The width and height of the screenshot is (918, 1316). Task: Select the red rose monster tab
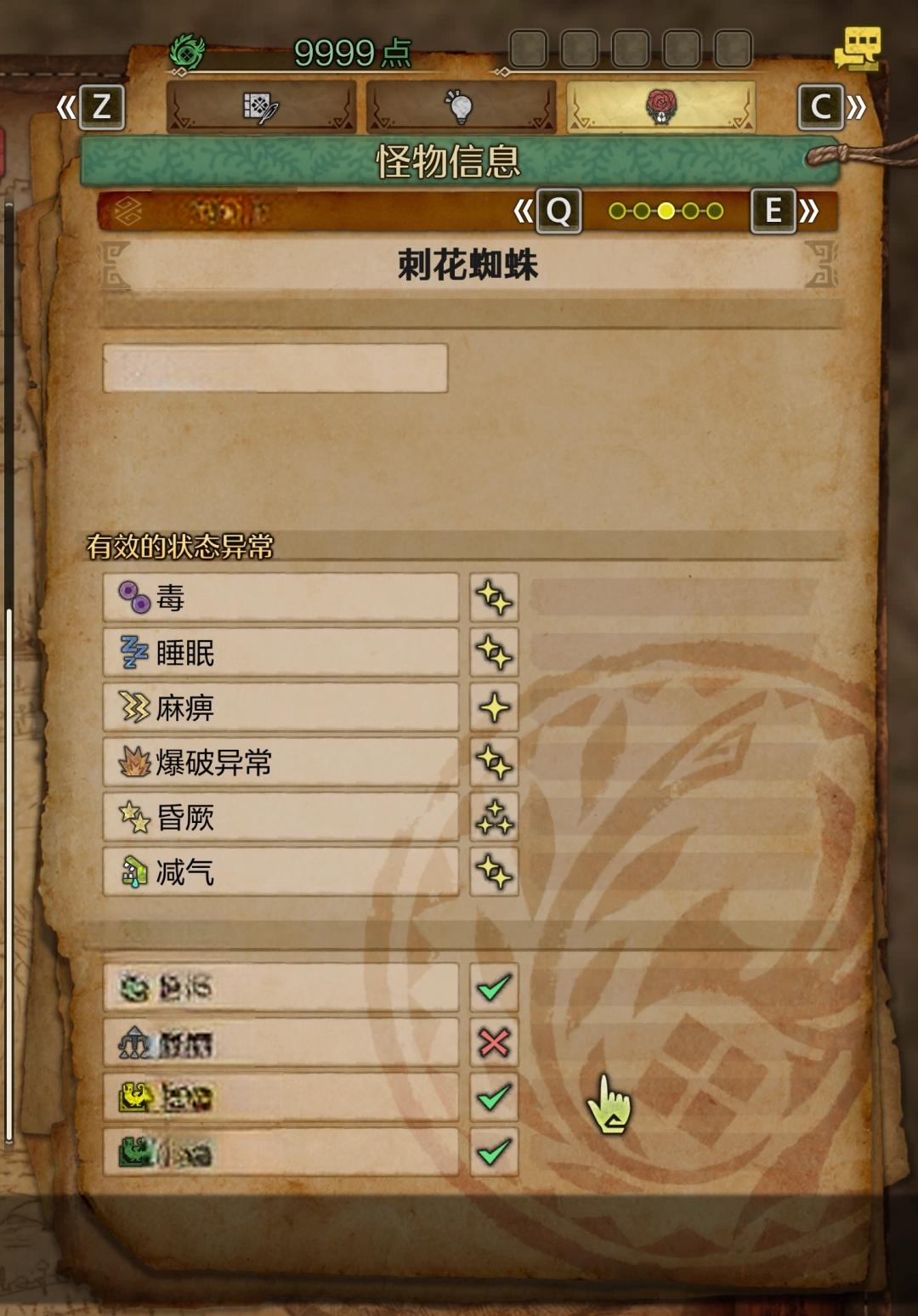(661, 107)
